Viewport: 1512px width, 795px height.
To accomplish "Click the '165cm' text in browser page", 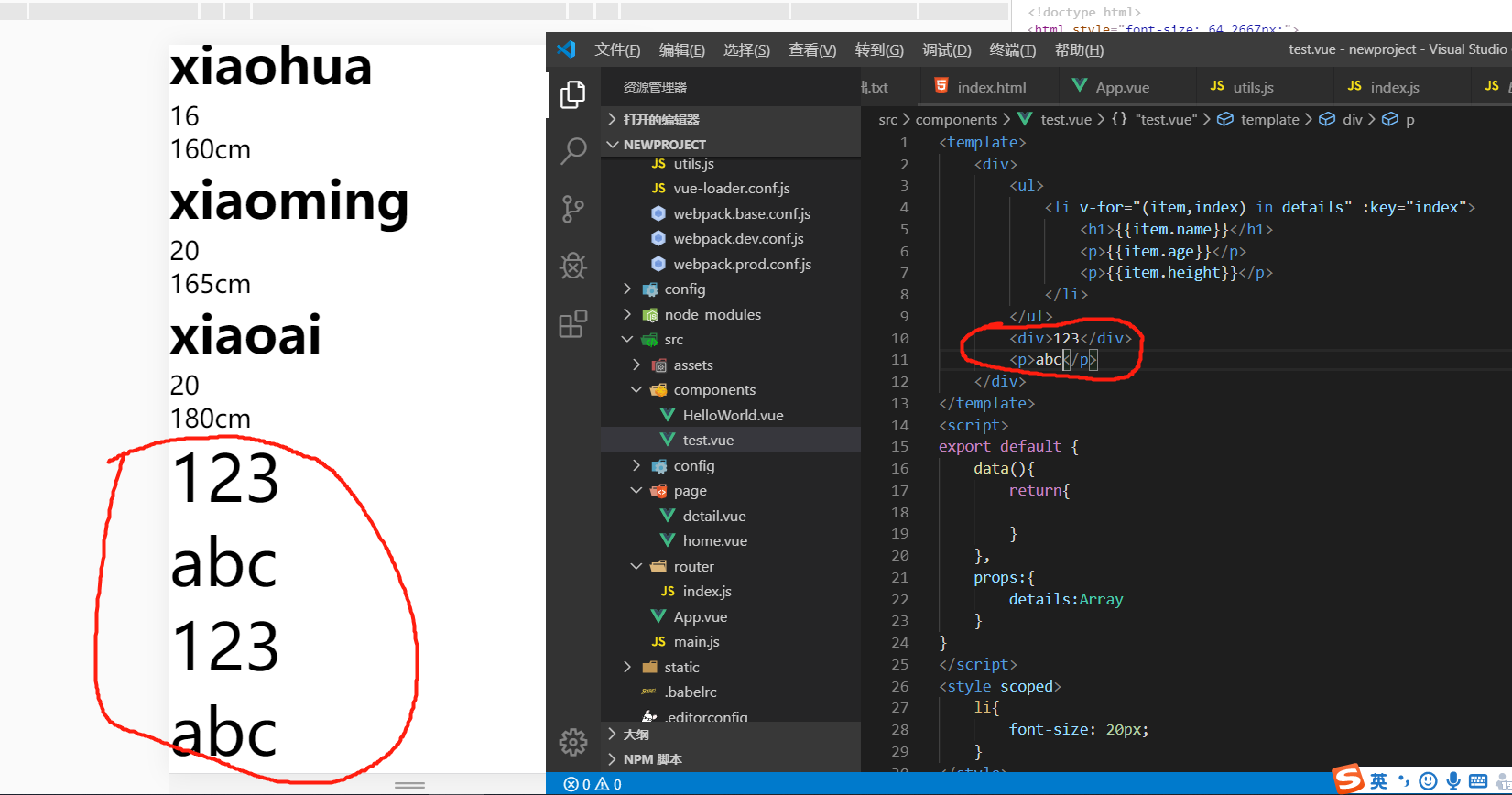I will tap(211, 284).
